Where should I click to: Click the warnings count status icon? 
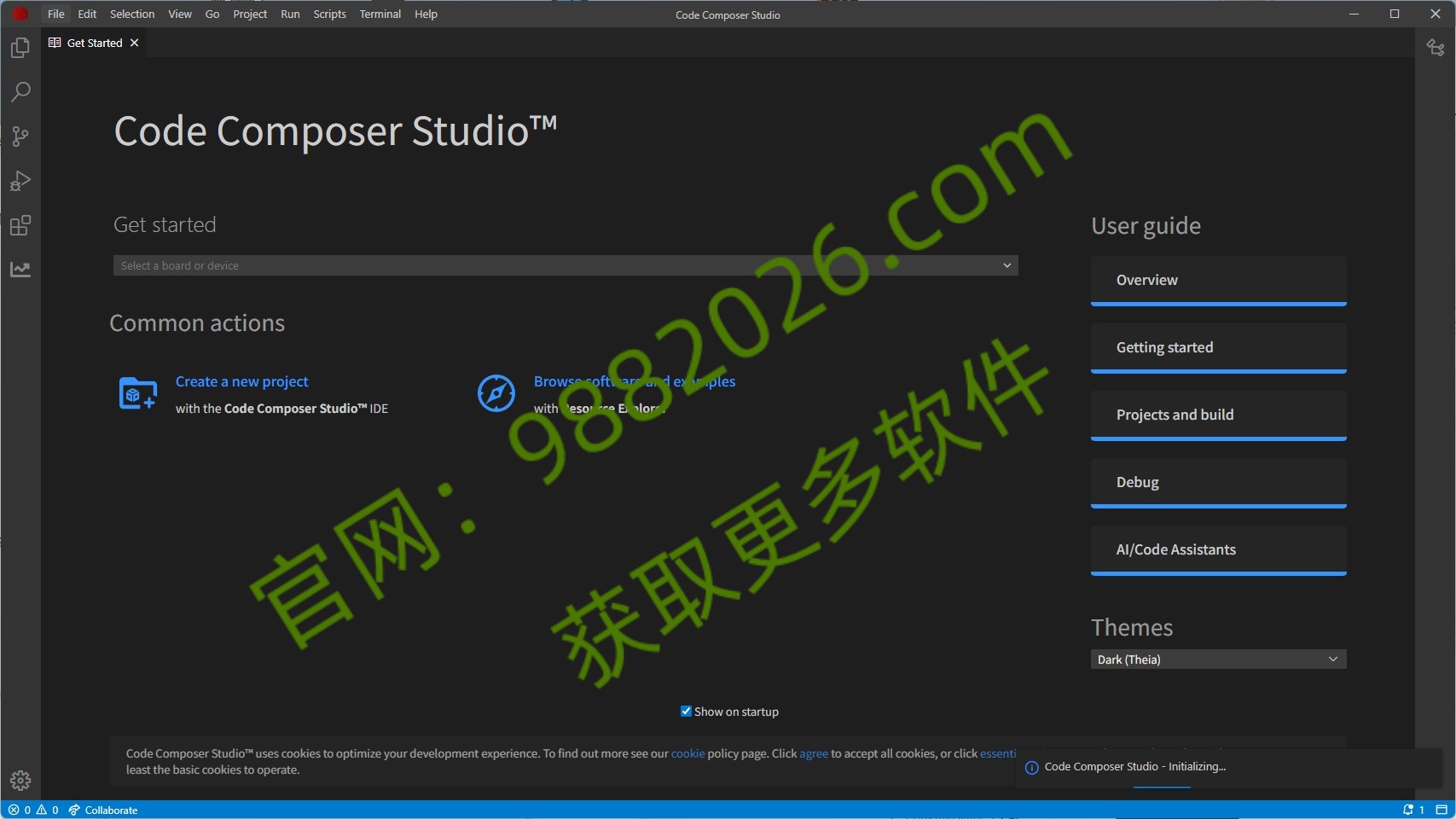click(48, 810)
